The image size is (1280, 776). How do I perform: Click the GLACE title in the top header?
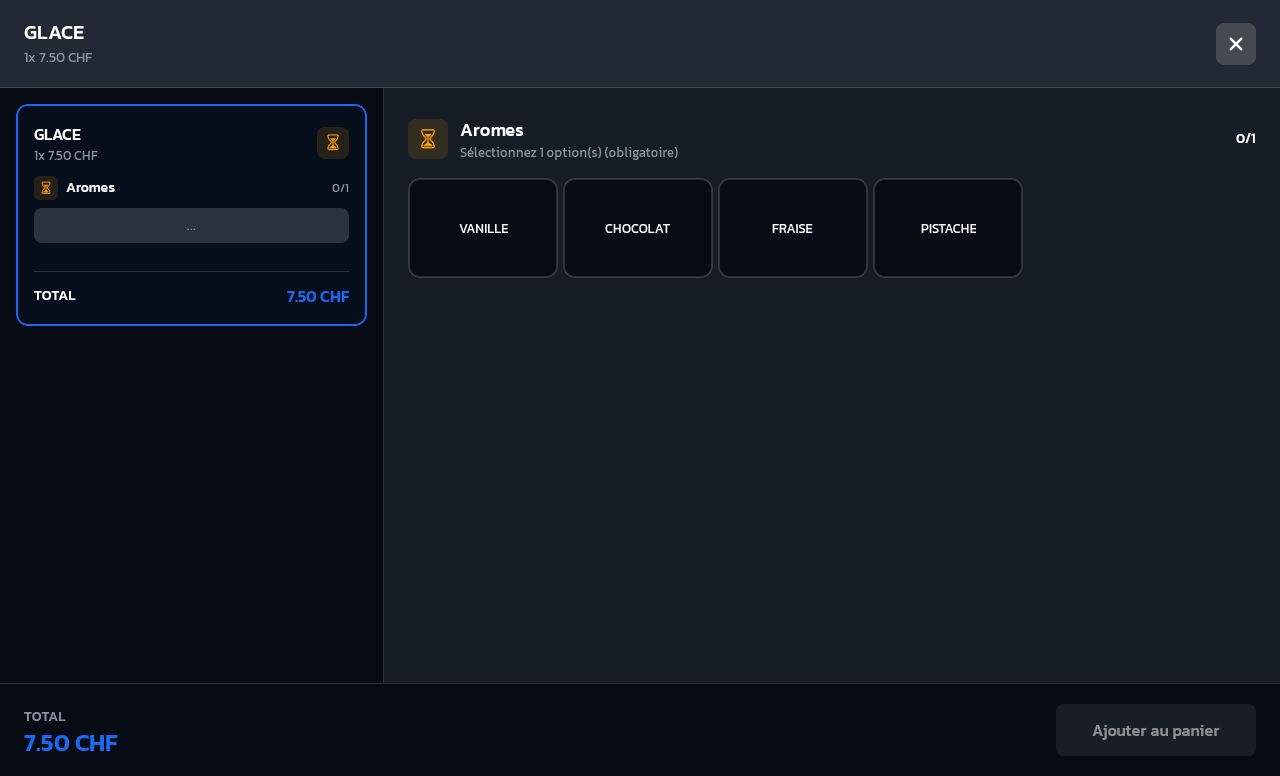coord(54,32)
